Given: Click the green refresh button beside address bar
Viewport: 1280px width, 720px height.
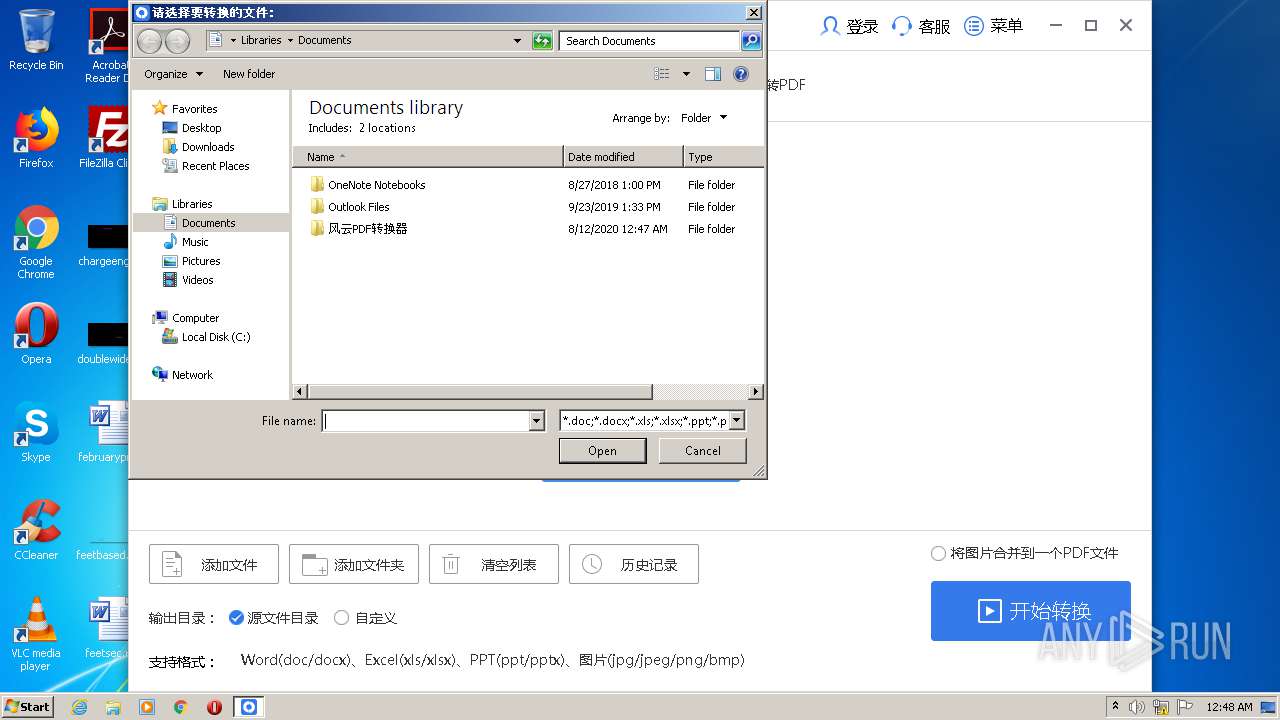Looking at the screenshot, I should [x=542, y=41].
